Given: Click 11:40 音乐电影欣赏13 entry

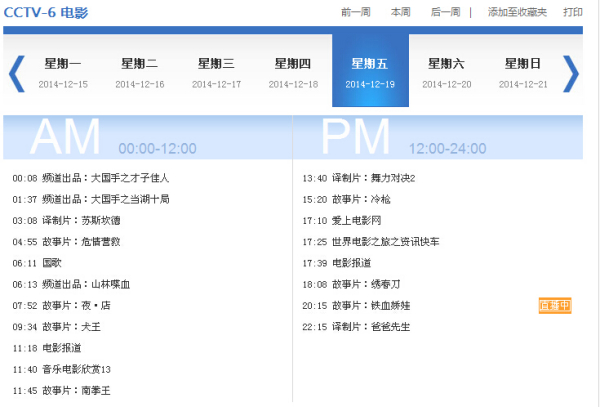Looking at the screenshot, I should tap(62, 370).
